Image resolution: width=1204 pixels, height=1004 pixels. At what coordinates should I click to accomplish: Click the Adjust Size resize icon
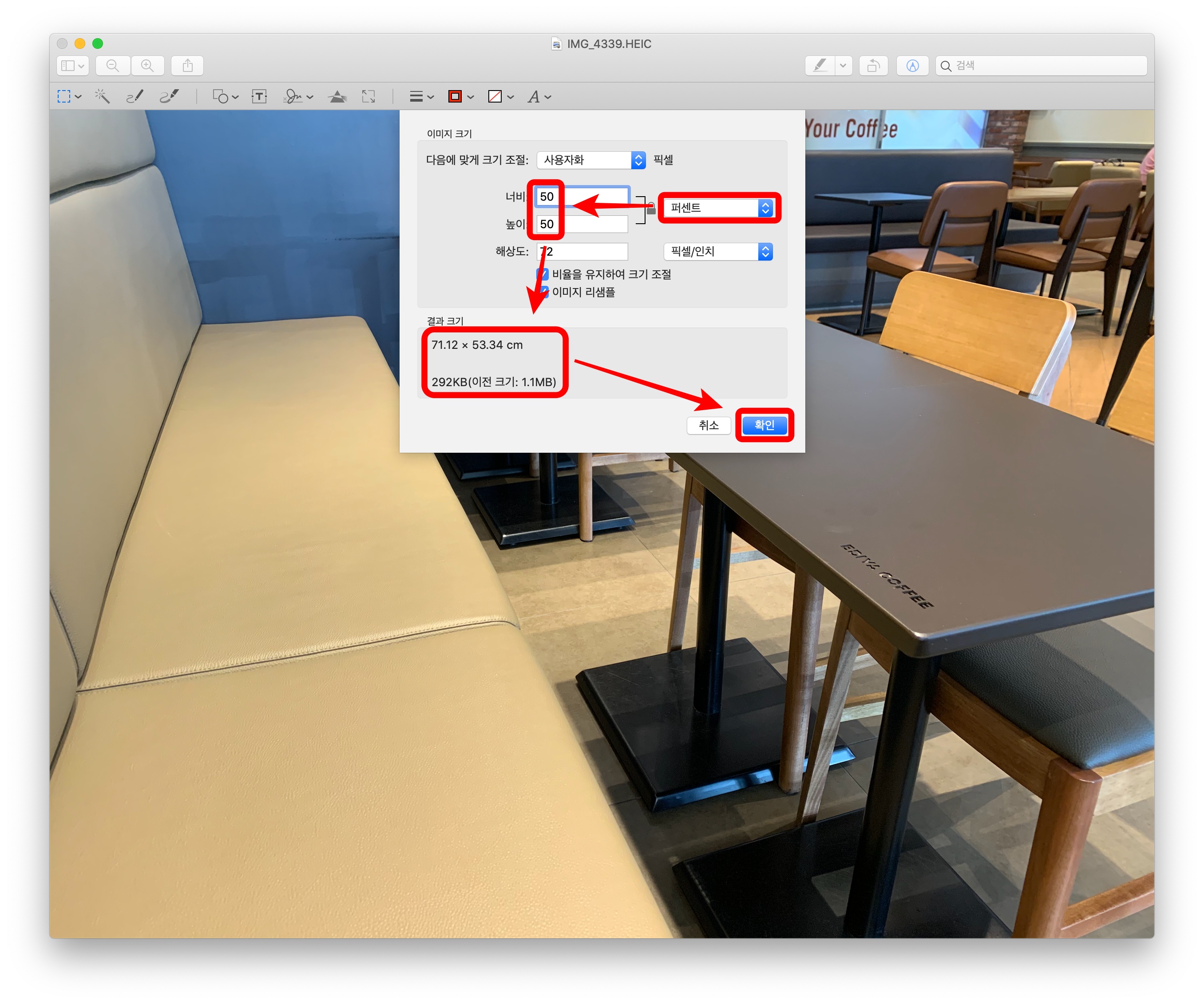[368, 96]
